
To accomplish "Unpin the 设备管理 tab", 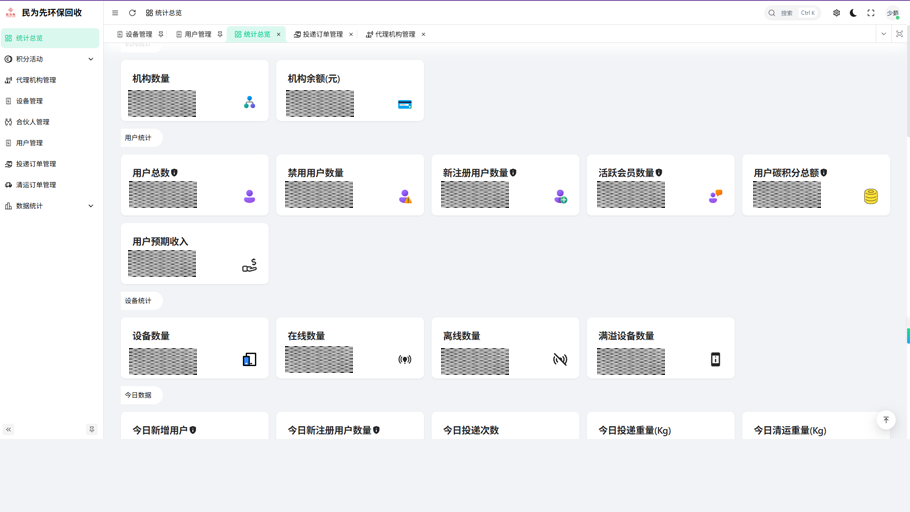I will 161,34.
